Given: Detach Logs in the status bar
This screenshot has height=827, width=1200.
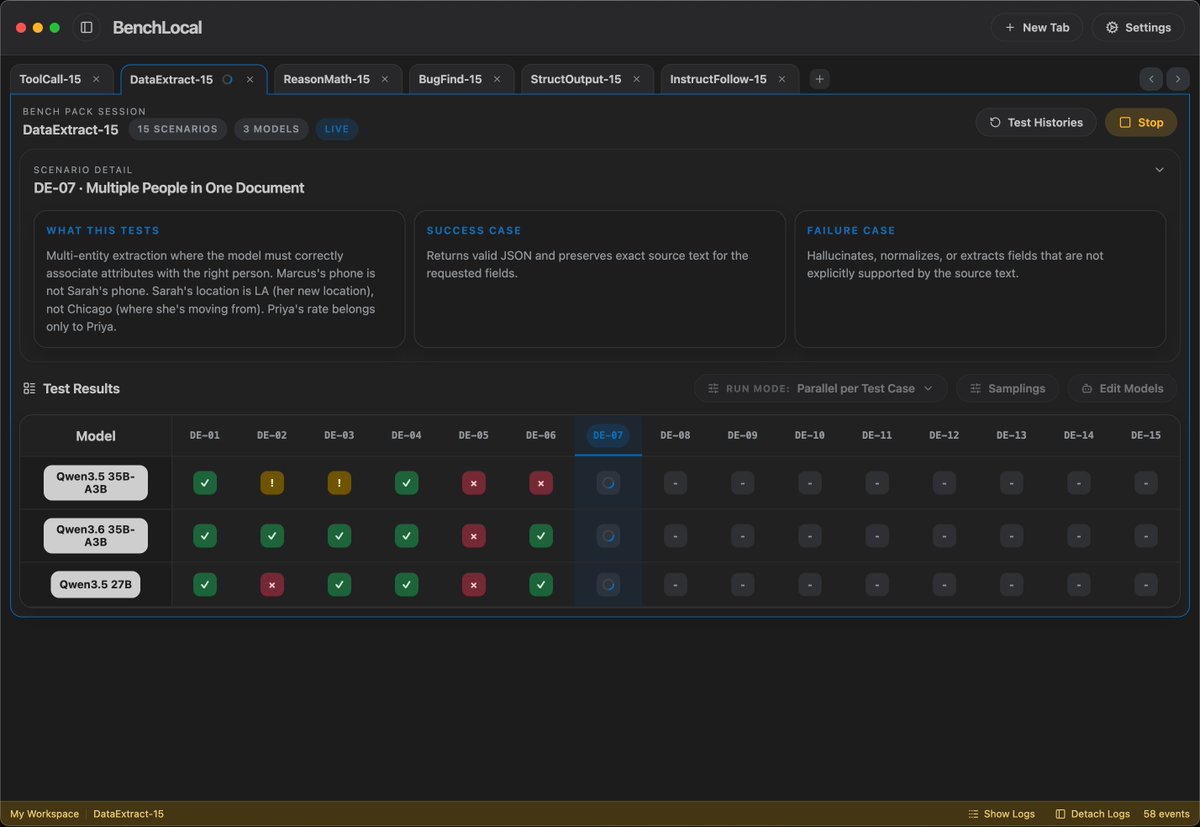Looking at the screenshot, I should (1092, 814).
